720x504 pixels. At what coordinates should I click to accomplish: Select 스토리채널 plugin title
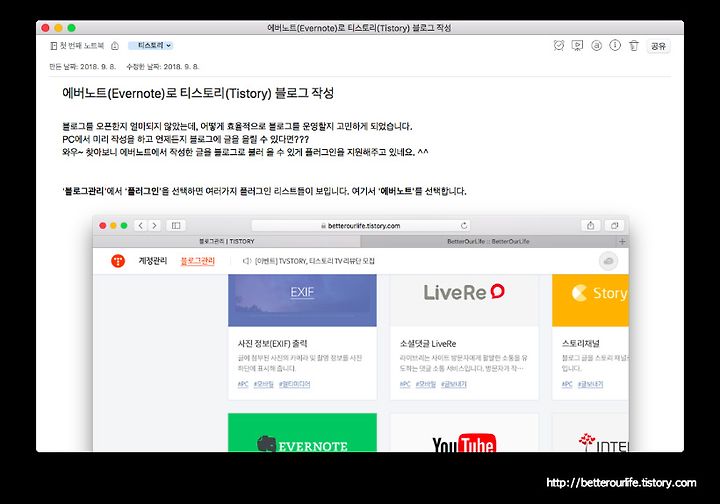(580, 343)
